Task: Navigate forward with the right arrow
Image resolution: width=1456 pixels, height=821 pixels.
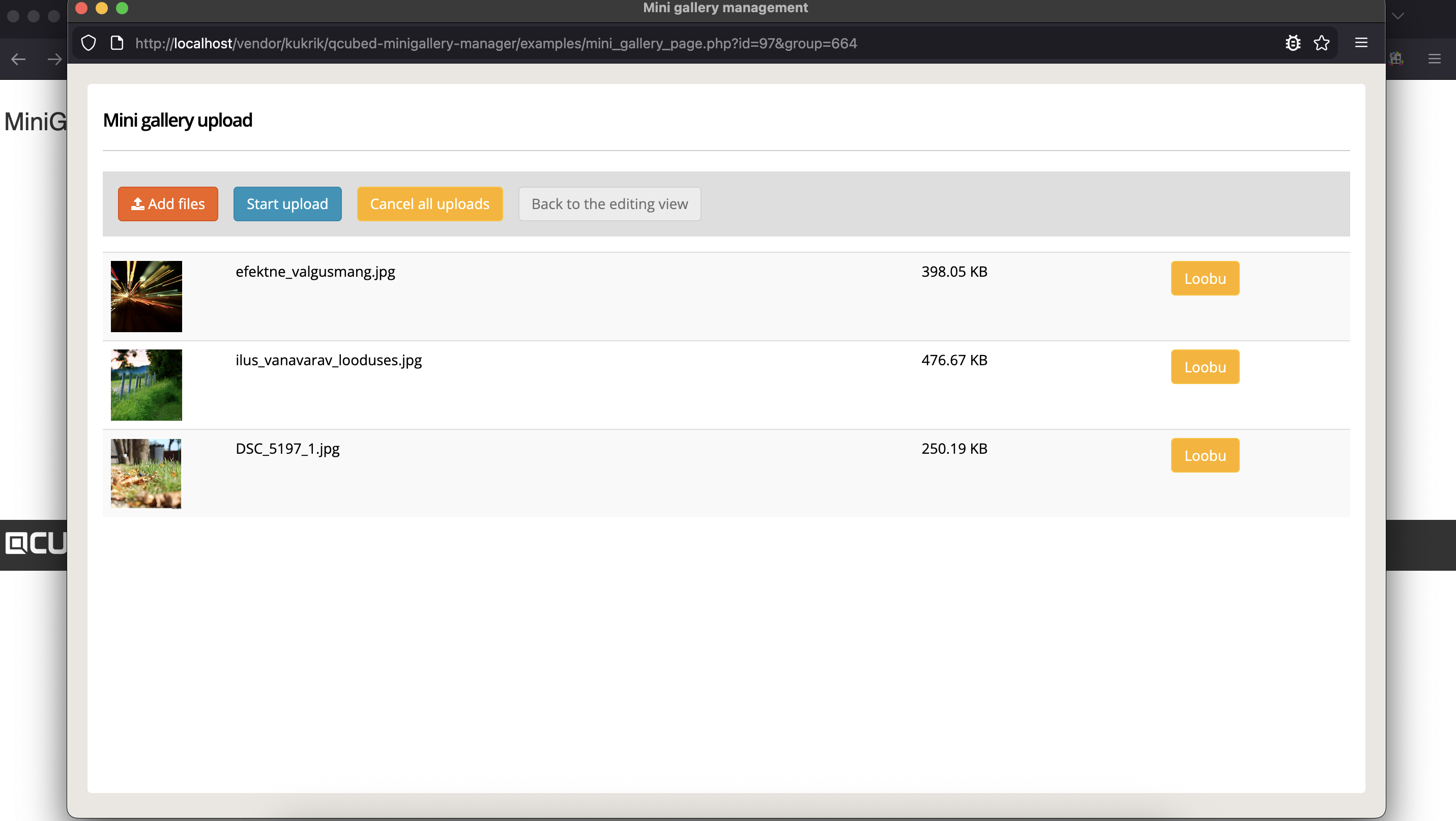Action: pos(54,59)
